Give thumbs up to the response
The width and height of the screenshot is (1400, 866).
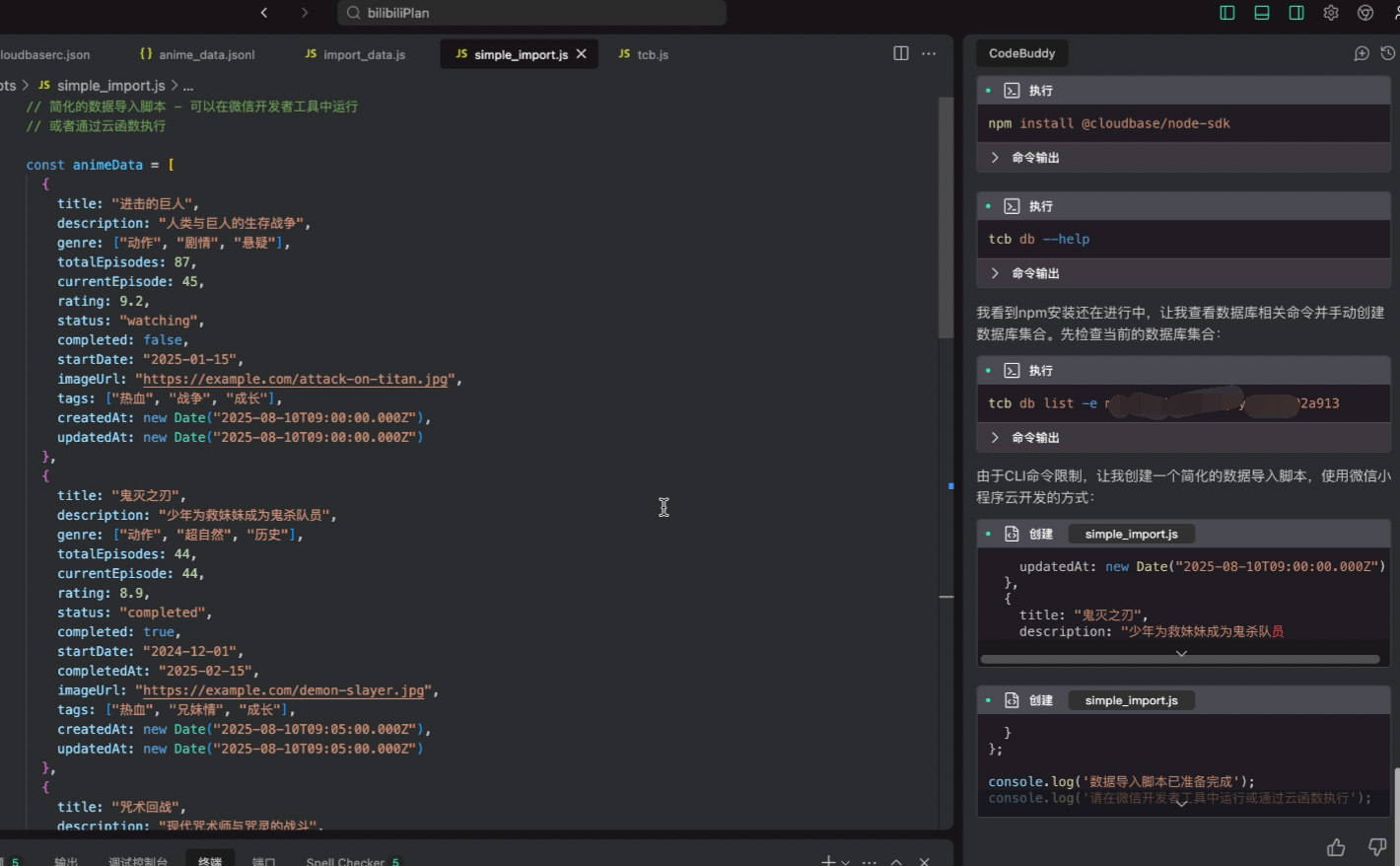[x=1336, y=847]
